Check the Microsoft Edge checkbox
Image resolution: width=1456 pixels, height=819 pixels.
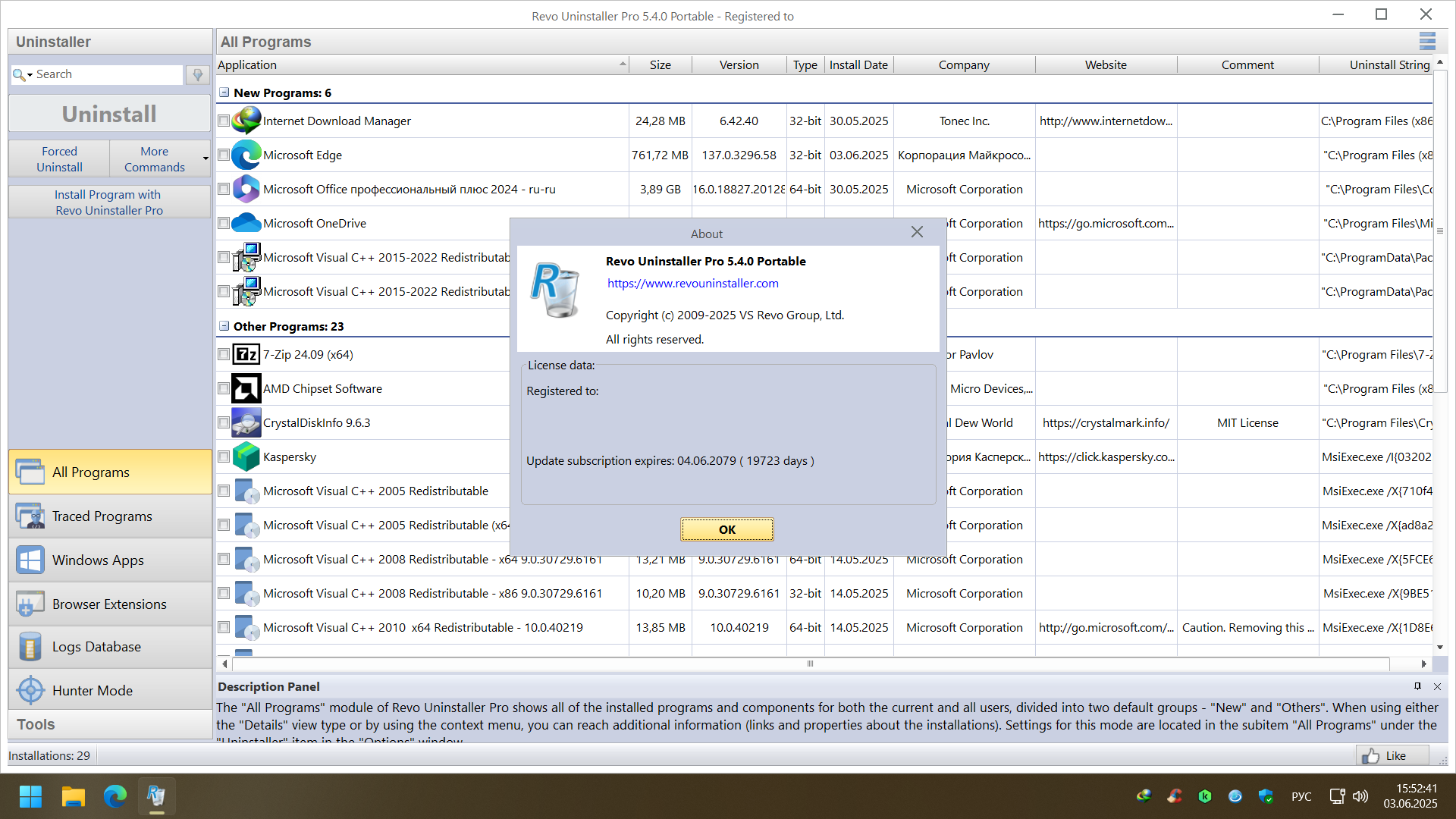click(224, 155)
